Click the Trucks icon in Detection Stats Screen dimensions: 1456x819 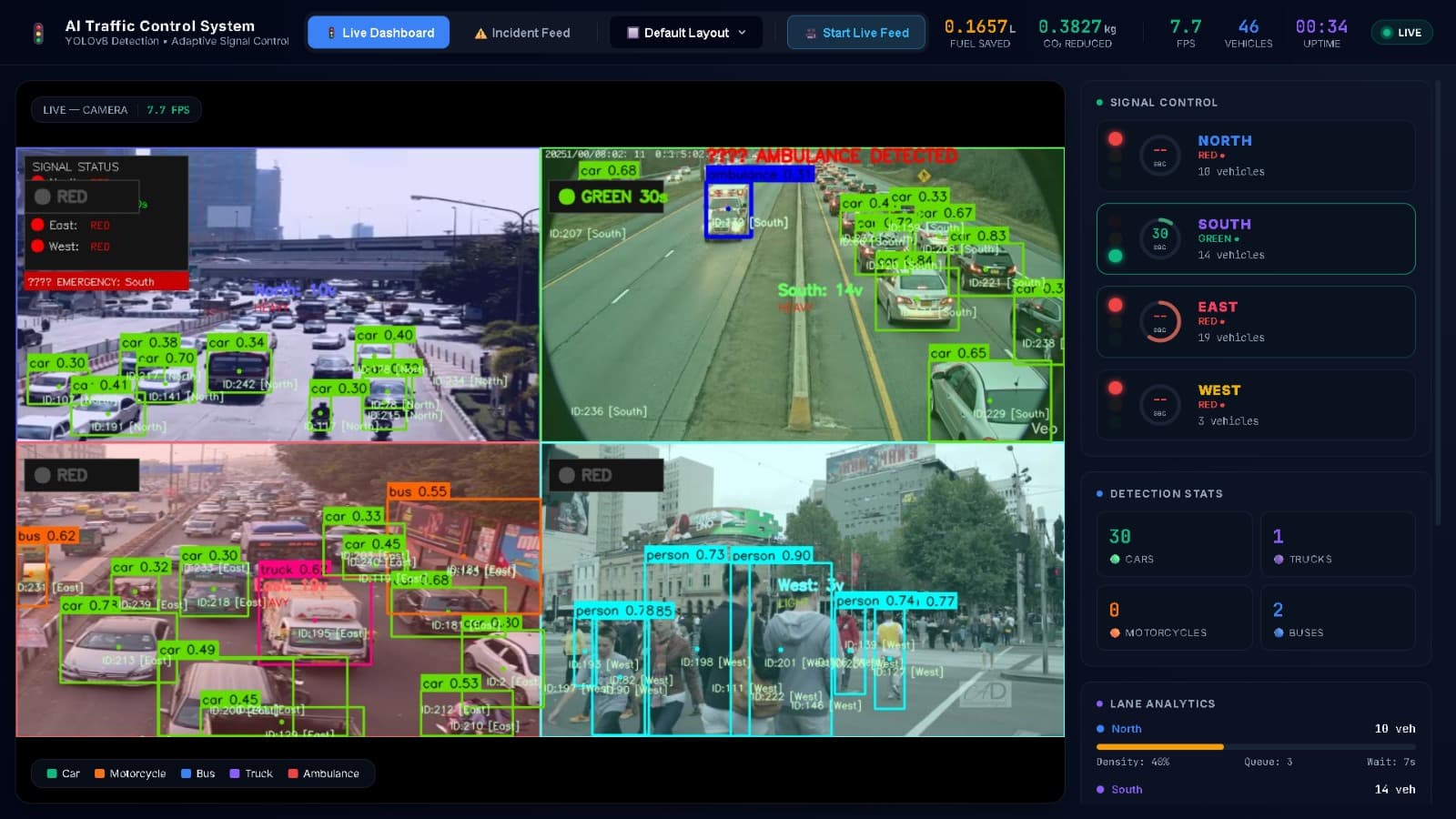(1279, 559)
